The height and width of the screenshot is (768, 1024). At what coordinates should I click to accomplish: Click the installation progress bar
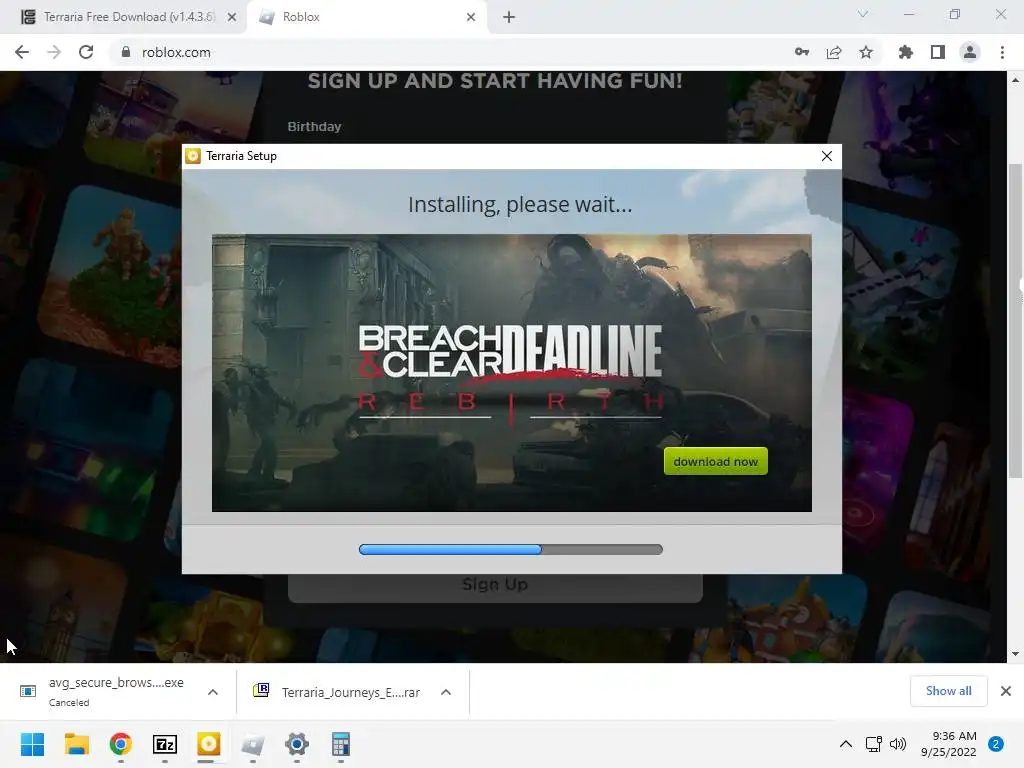[511, 549]
